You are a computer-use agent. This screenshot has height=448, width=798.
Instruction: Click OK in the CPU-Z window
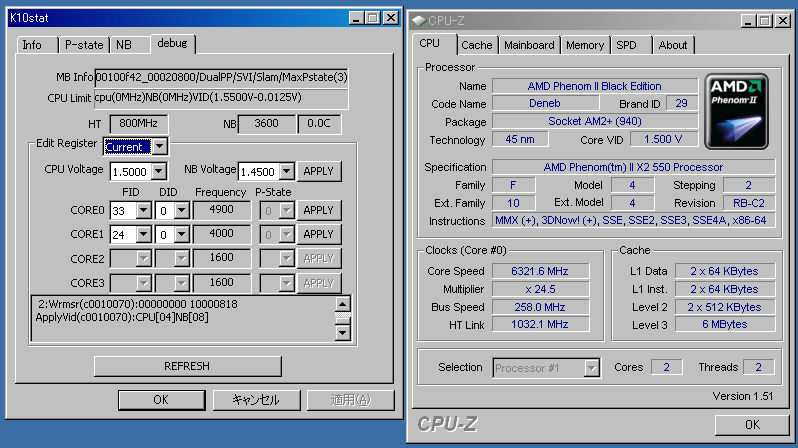pyautogui.click(x=752, y=425)
